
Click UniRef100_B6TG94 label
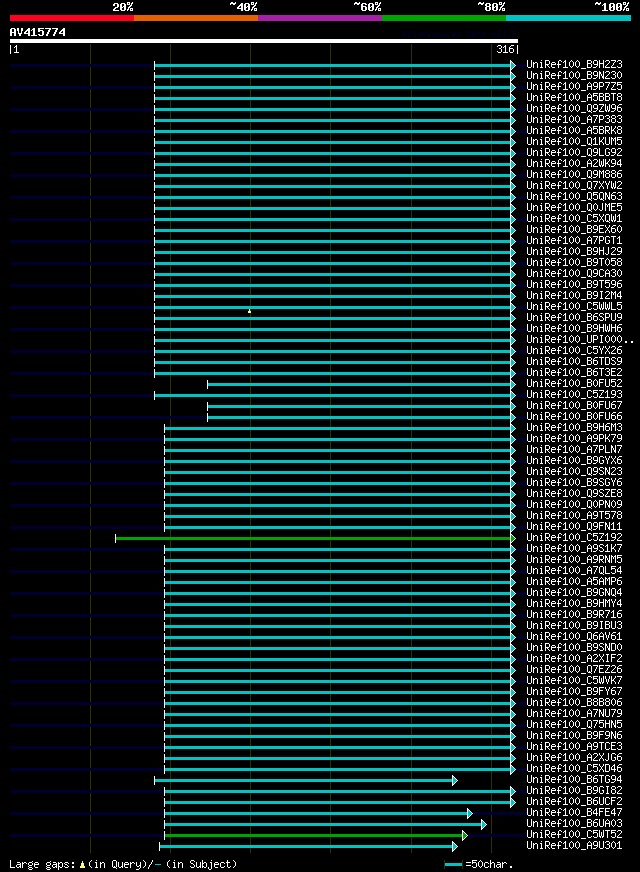574,780
